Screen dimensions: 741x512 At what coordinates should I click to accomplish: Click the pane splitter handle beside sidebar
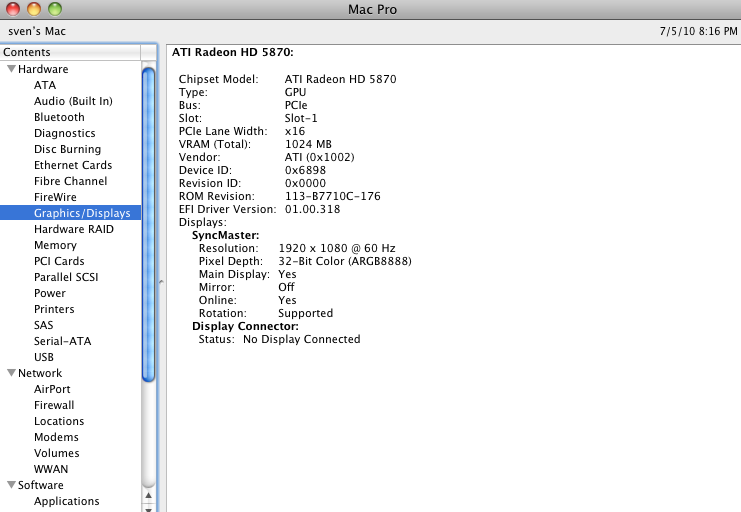[x=161, y=282]
